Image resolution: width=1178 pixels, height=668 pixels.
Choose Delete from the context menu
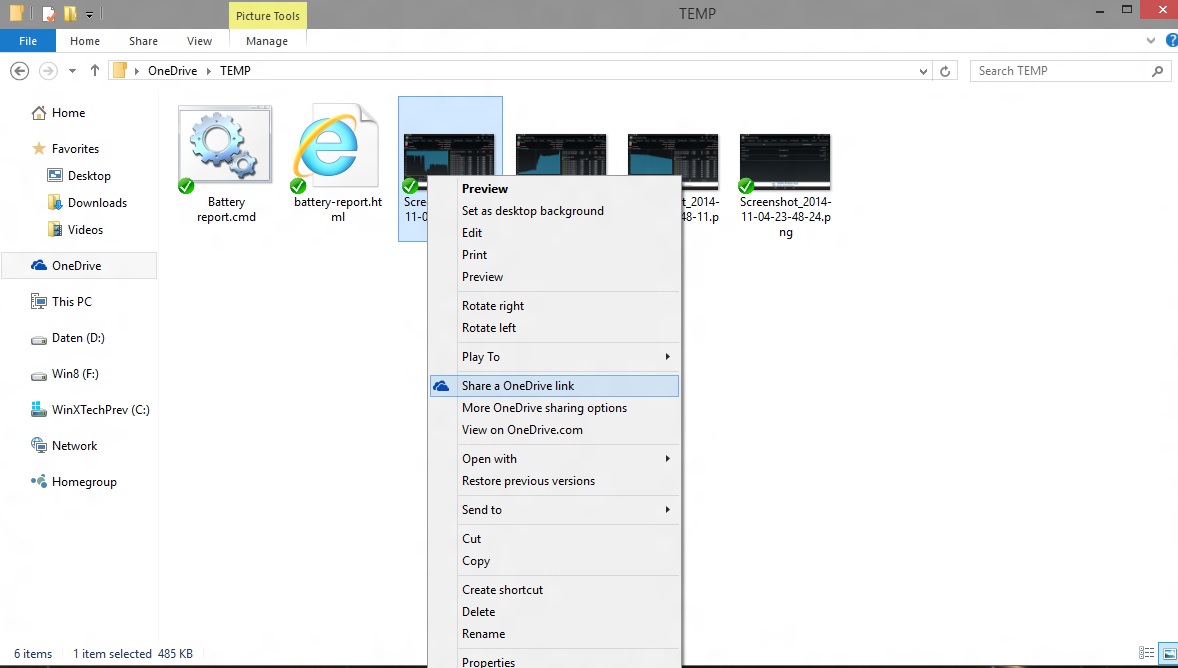click(x=554, y=612)
